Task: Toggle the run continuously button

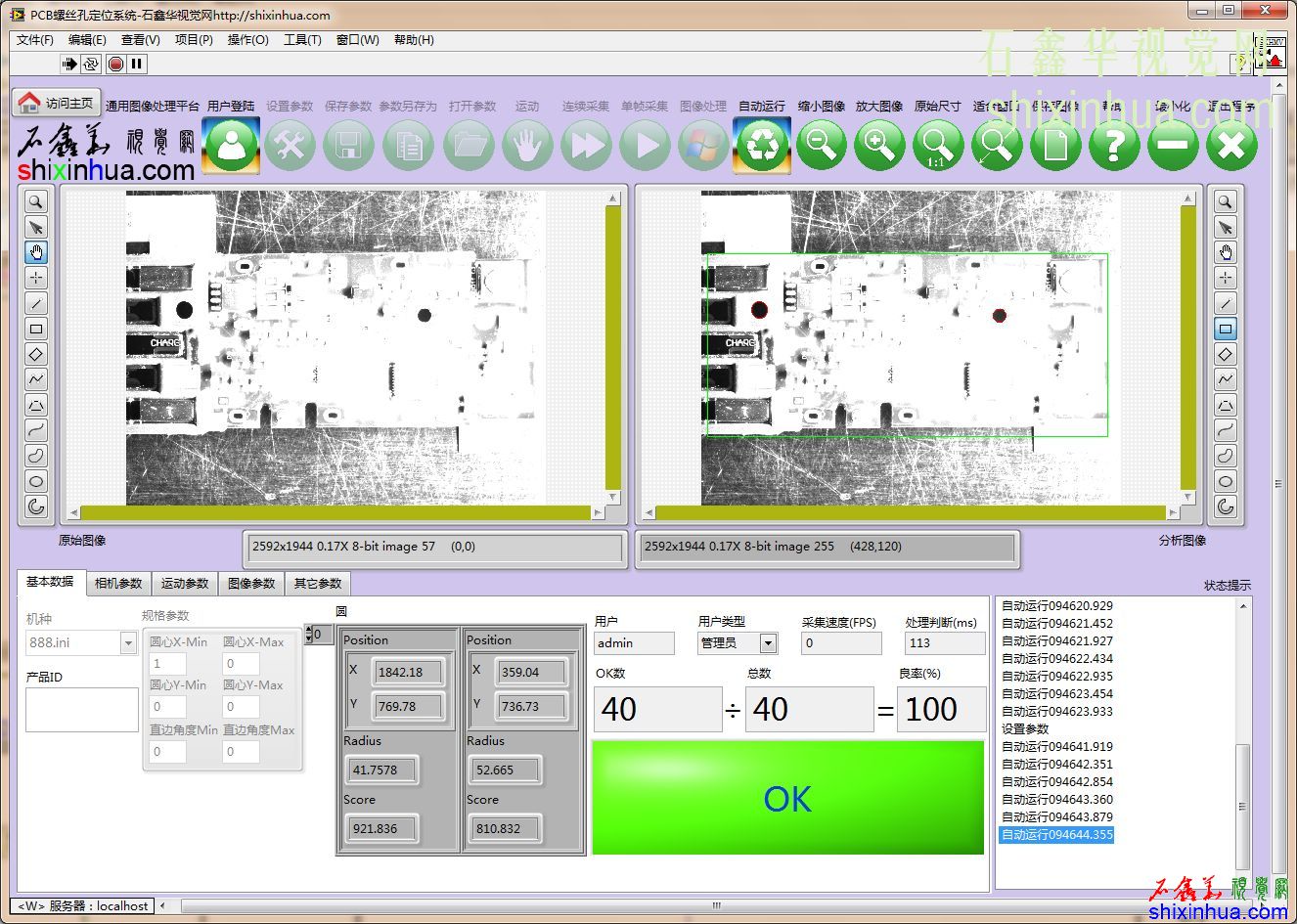Action: pyautogui.click(x=91, y=64)
